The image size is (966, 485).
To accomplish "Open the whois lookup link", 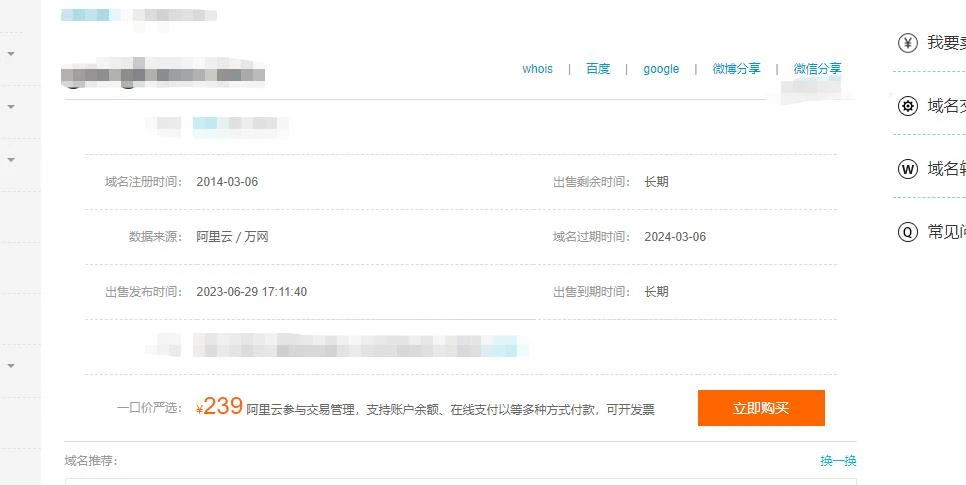I will coord(537,69).
